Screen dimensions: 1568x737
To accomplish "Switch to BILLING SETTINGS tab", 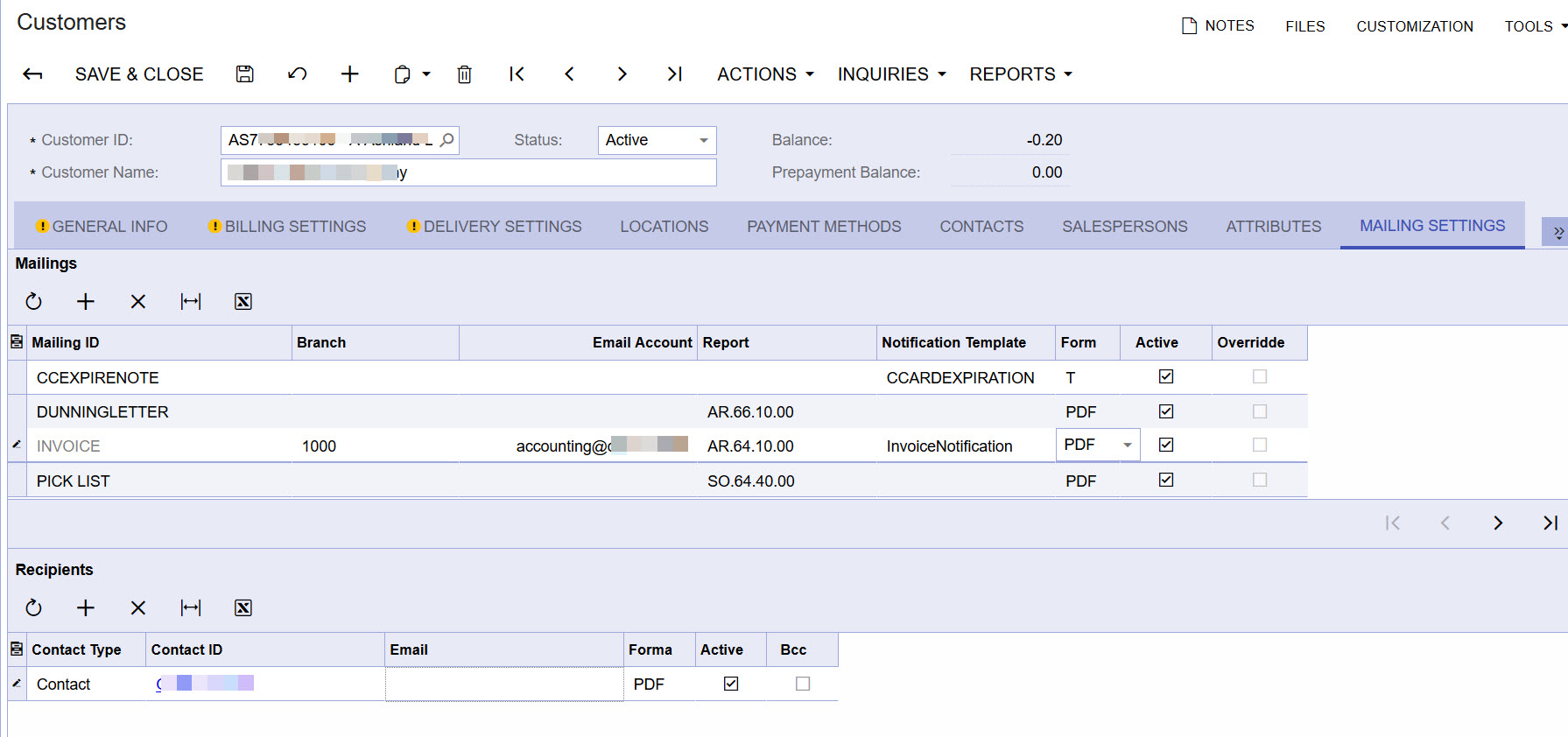I will [x=287, y=227].
